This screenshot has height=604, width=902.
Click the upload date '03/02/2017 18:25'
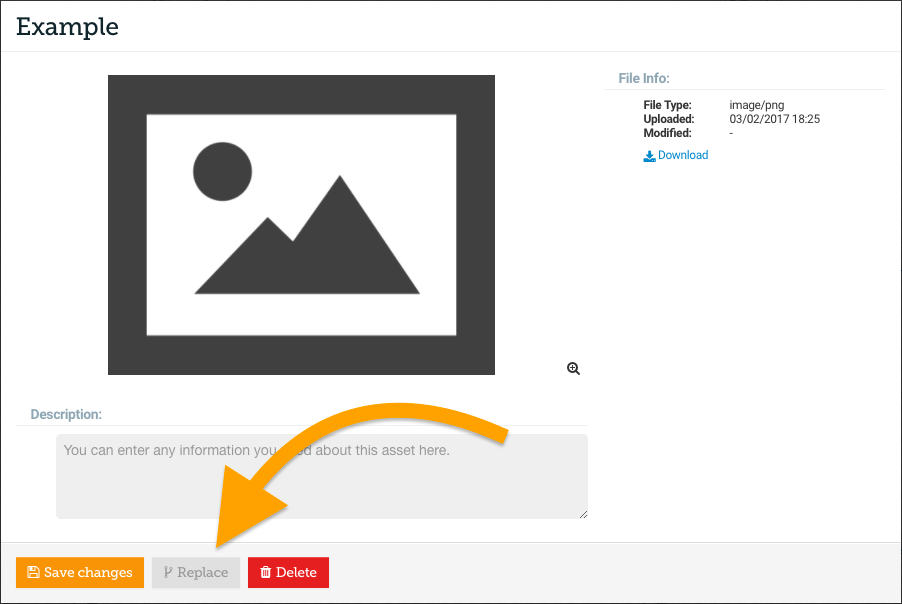click(x=775, y=119)
